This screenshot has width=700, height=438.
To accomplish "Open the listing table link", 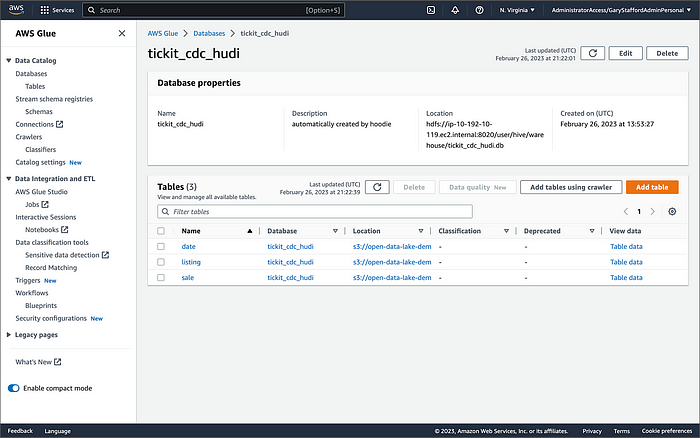I will point(191,262).
